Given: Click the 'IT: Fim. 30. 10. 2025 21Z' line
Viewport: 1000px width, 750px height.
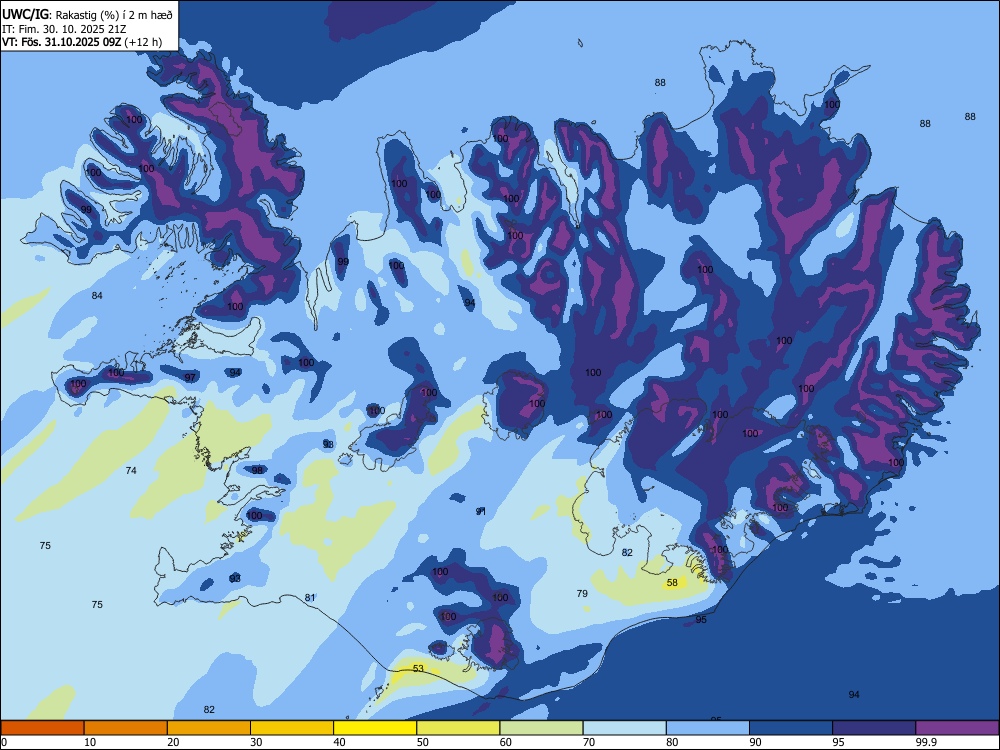Looking at the screenshot, I should [66, 29].
